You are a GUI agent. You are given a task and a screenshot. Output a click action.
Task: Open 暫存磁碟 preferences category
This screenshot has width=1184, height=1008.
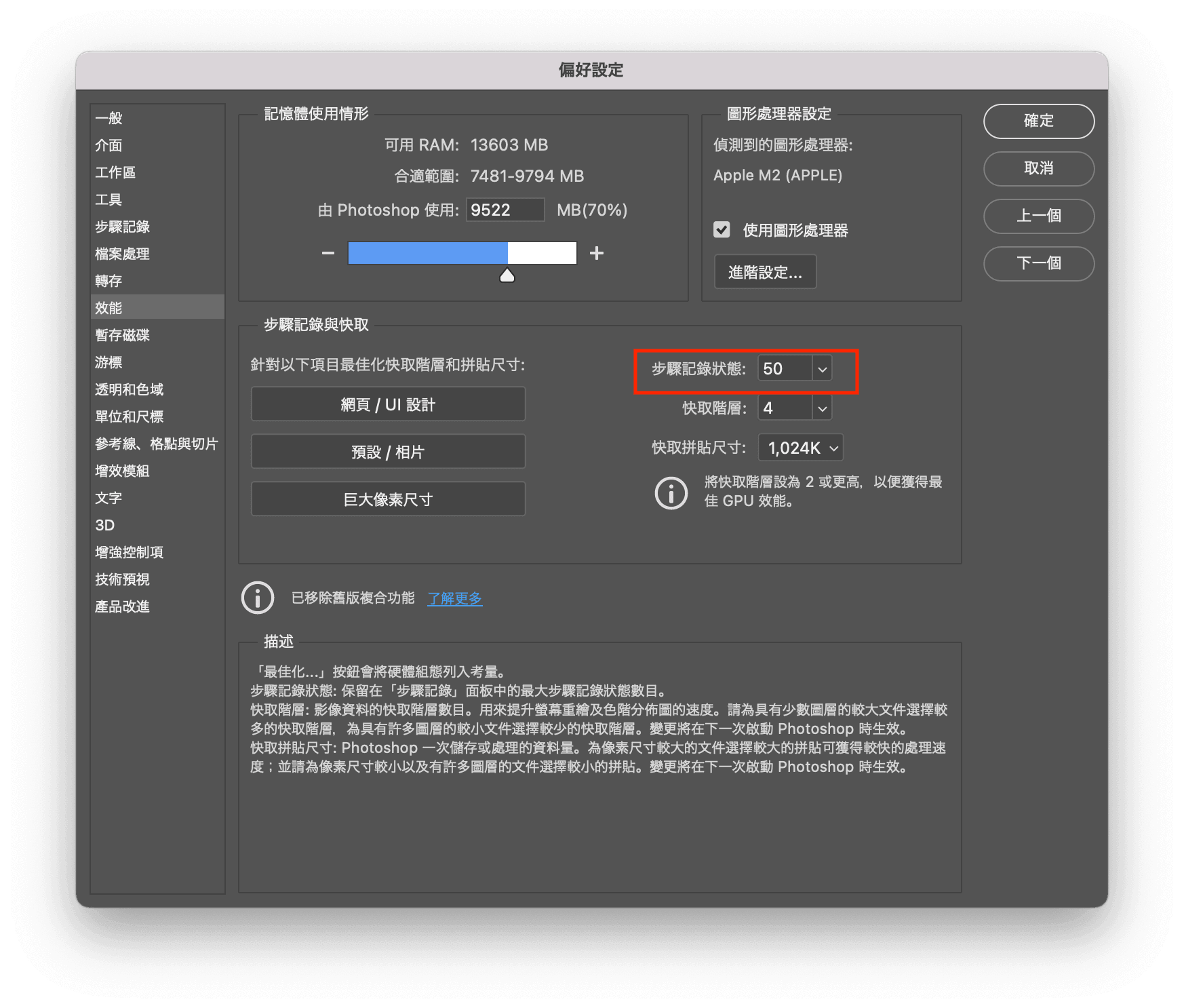point(157,335)
